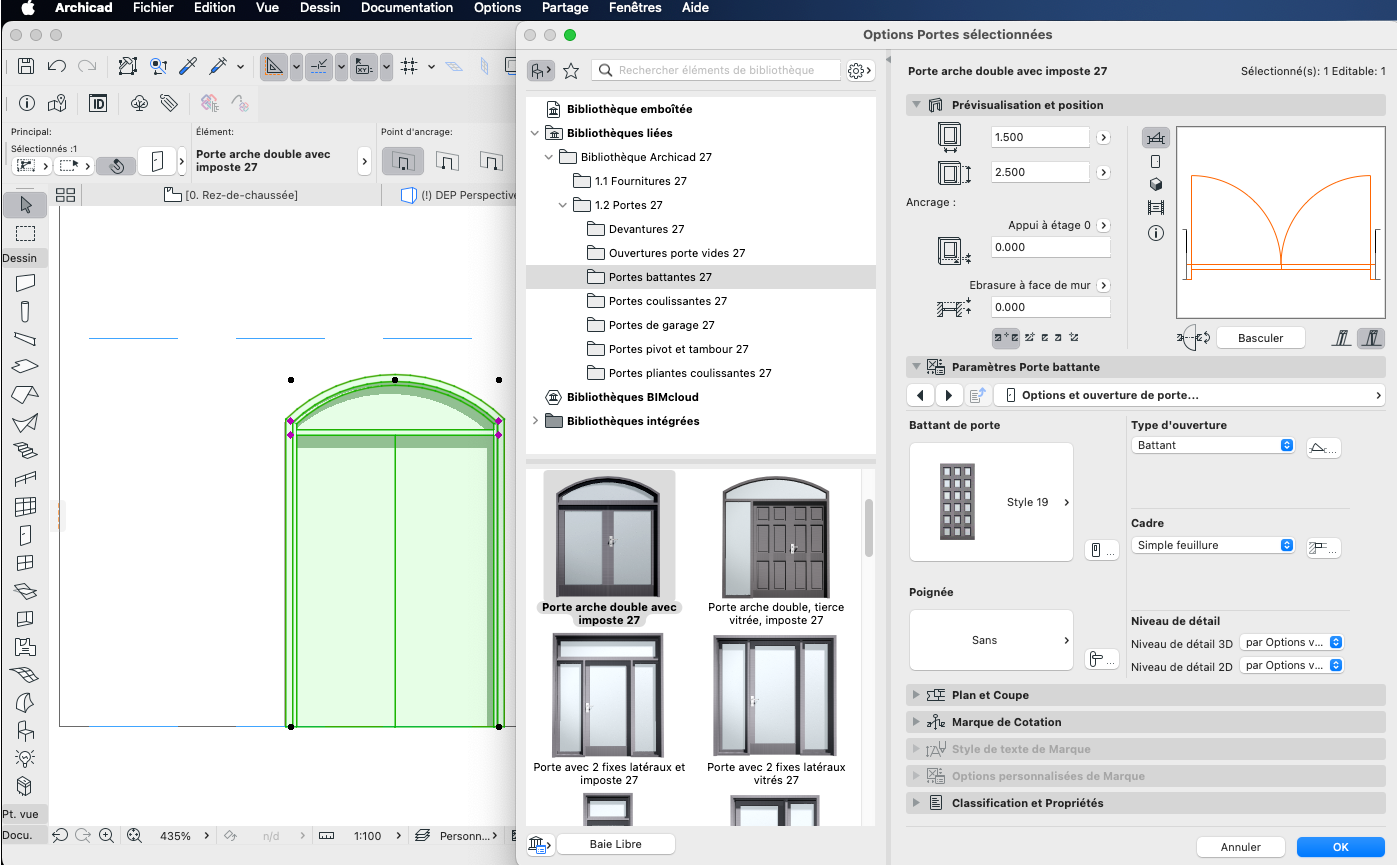Click the map location pin icon
1397x865 pixels.
coord(57,103)
